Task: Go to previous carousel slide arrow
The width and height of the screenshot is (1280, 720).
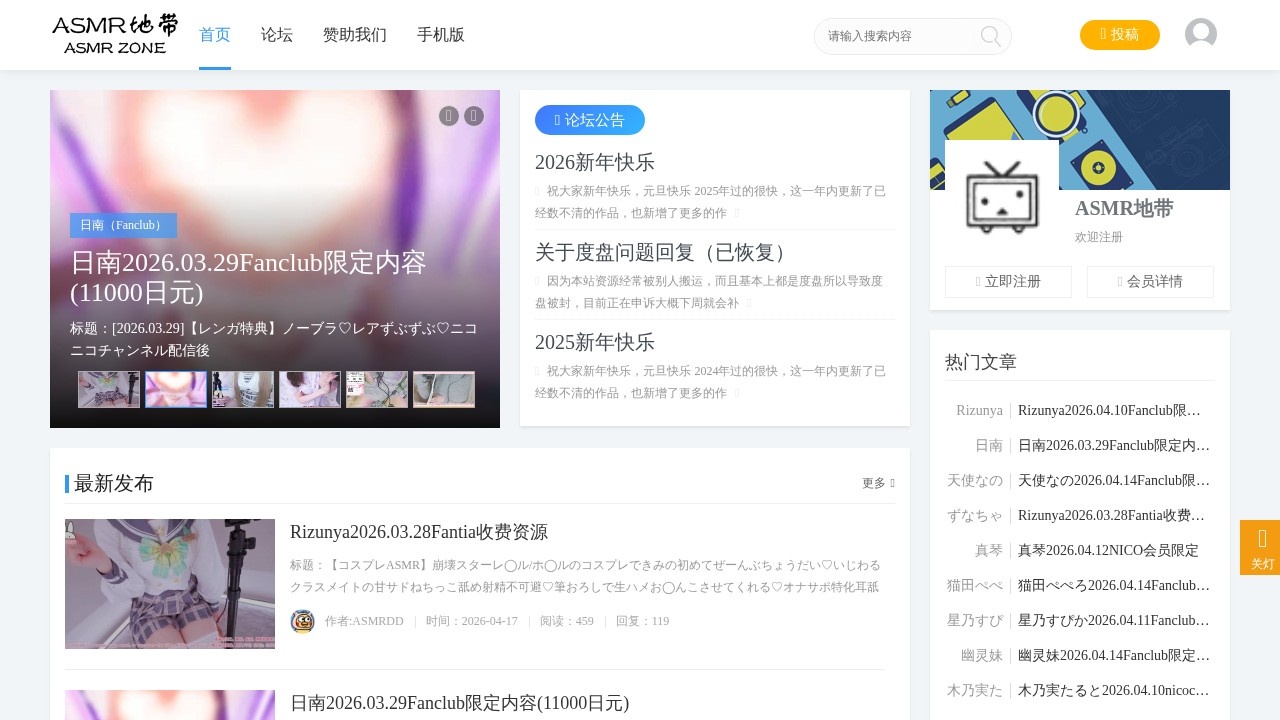Action: click(x=449, y=116)
